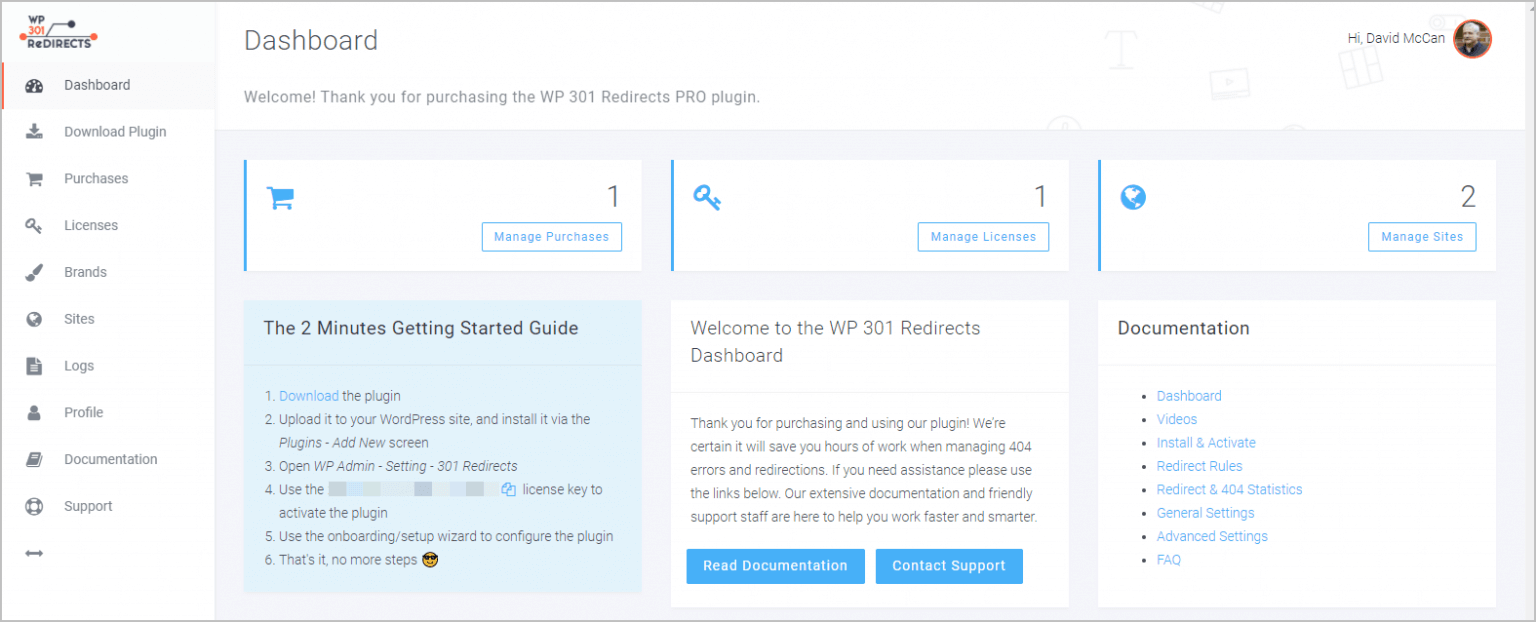Click the FAQ link under Documentation
1536x622 pixels.
point(1168,559)
